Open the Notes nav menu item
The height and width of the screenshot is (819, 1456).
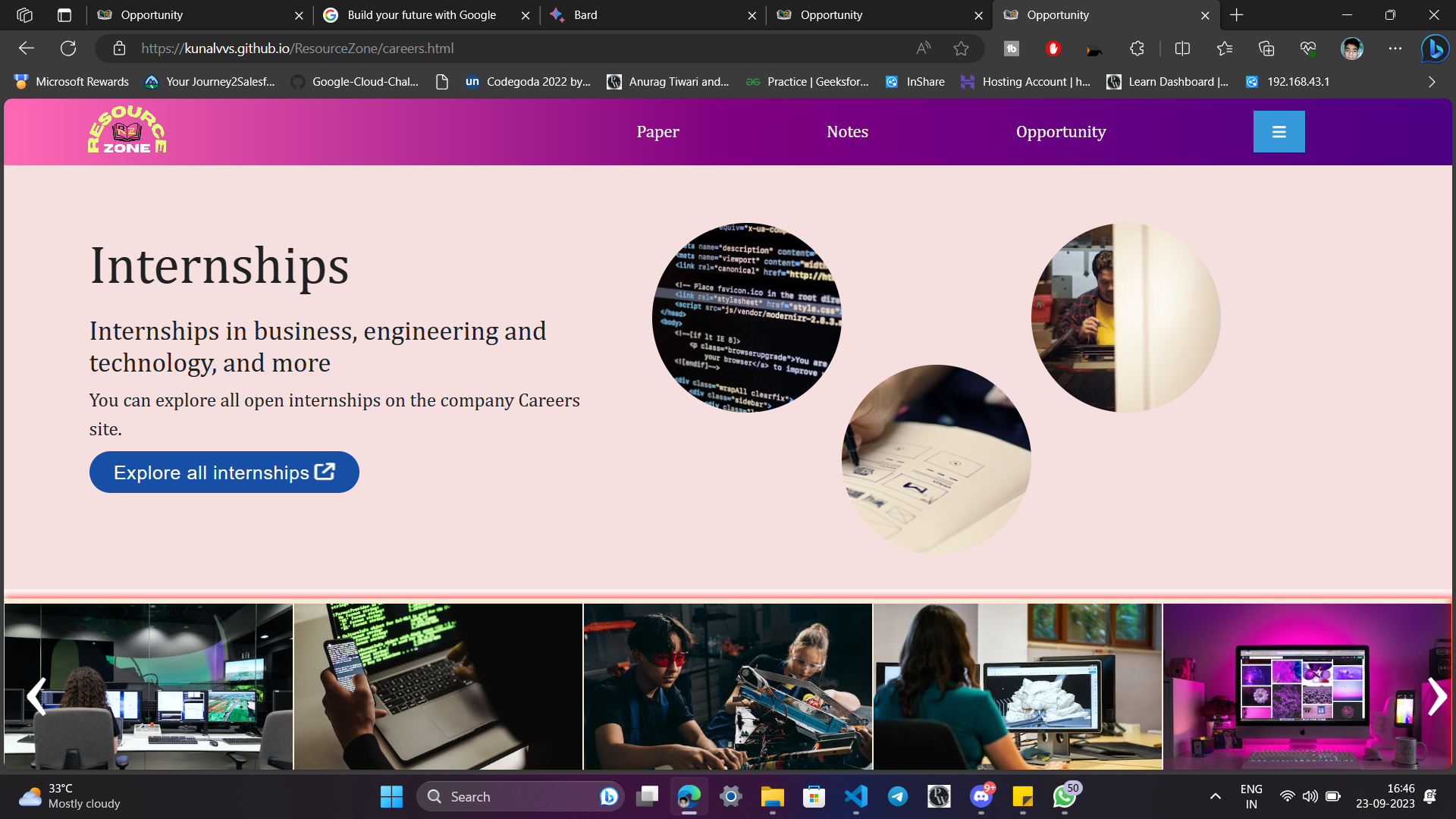point(847,132)
